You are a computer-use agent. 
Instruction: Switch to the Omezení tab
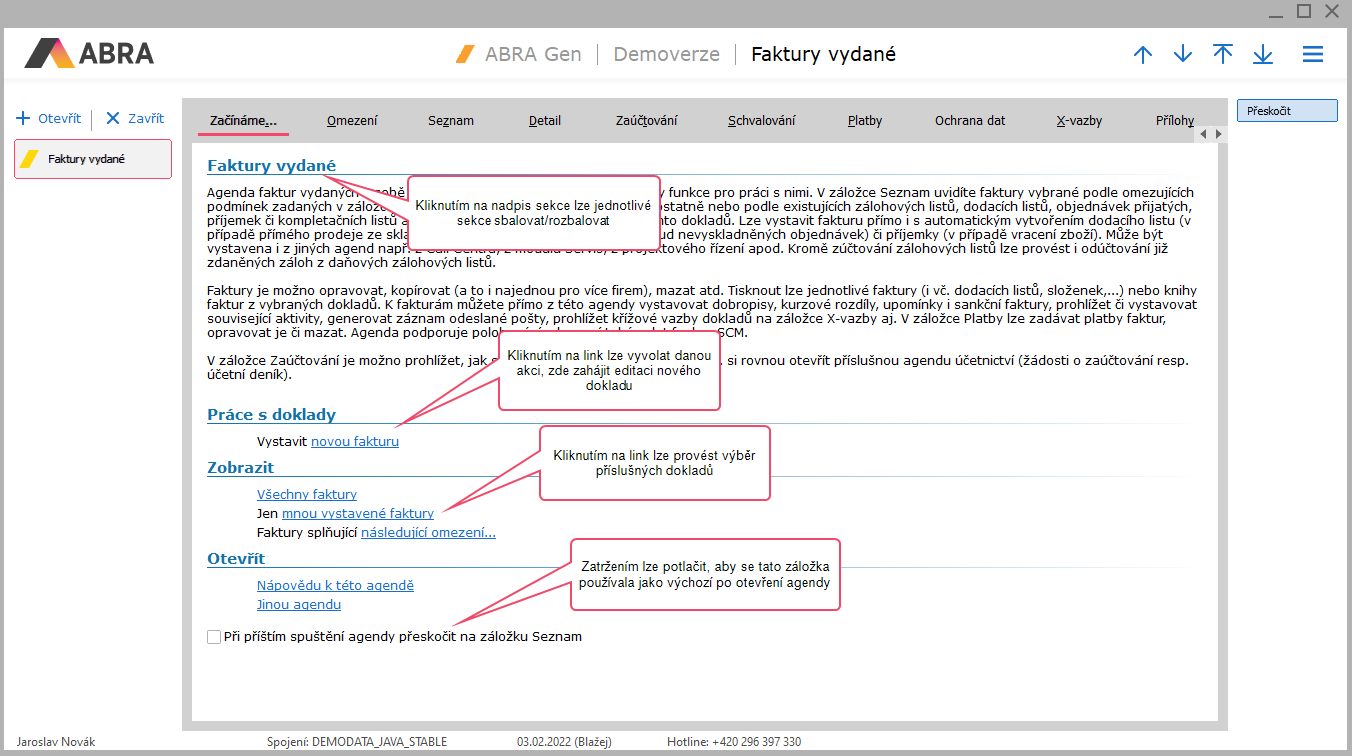[352, 120]
